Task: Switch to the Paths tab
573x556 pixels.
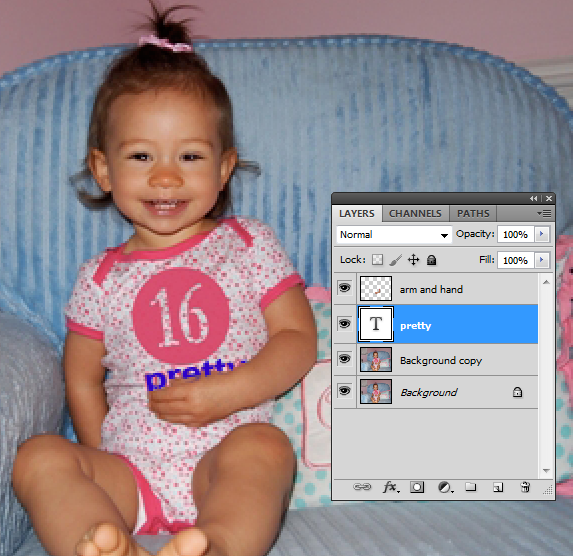Action: [x=473, y=213]
